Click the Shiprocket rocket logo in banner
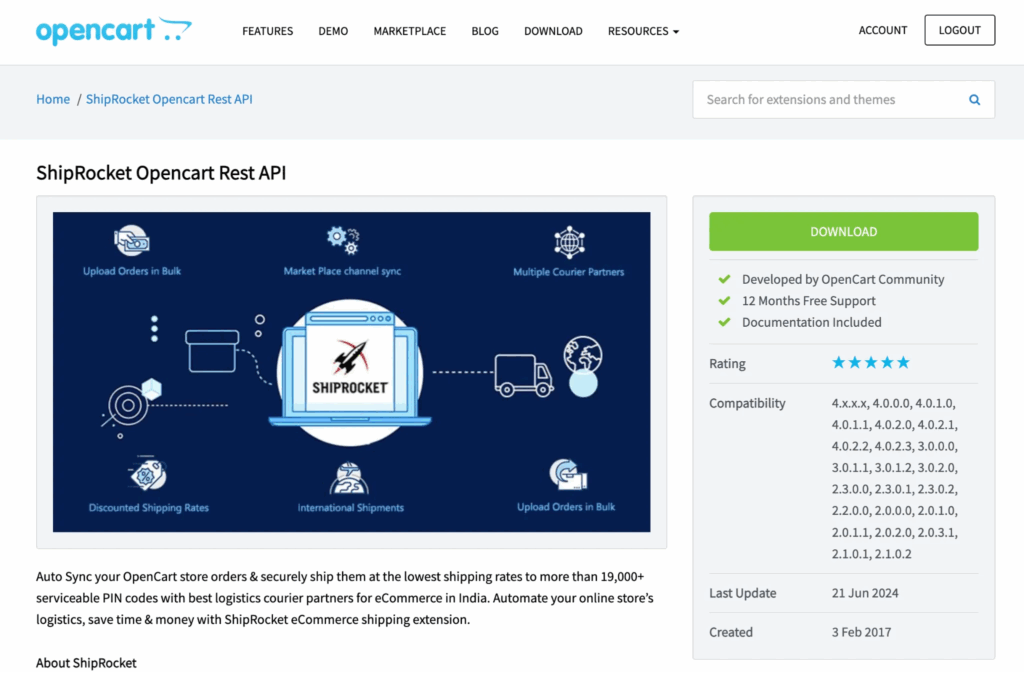The width and height of the screenshot is (1024, 673). (x=350, y=357)
